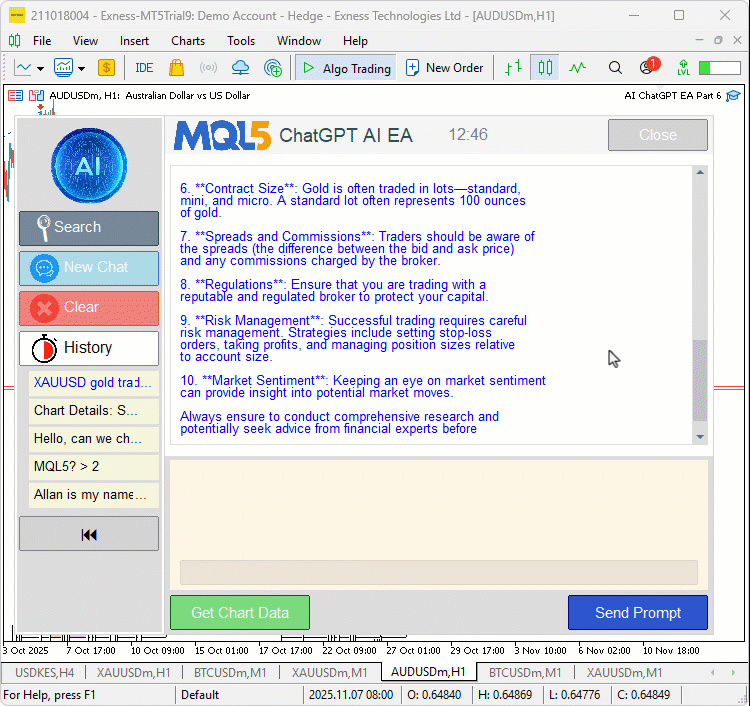The height and width of the screenshot is (706, 750).
Task: Click the Default profile in status bar
Action: click(x=200, y=695)
